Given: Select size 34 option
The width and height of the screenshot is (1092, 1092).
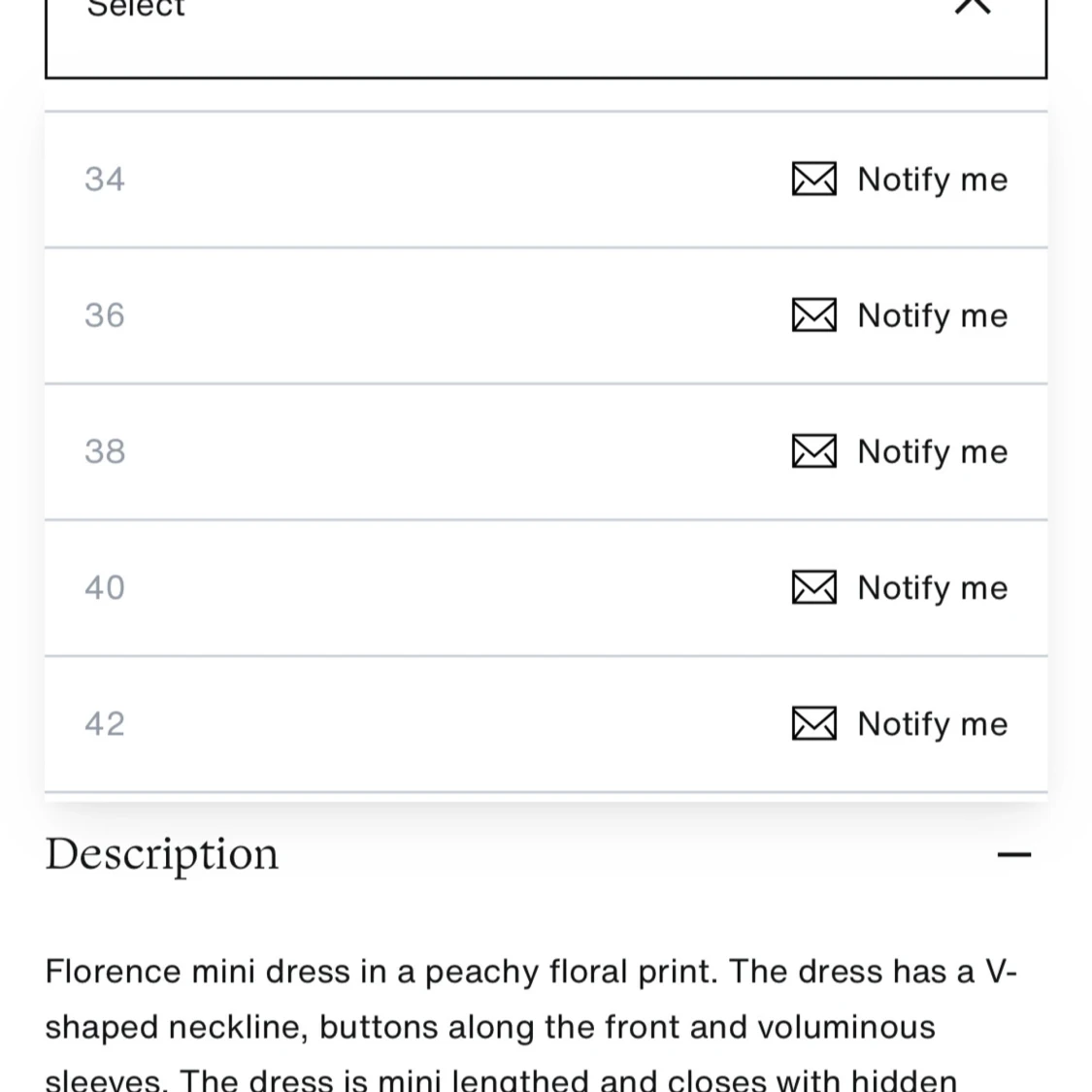Looking at the screenshot, I should [x=105, y=180].
